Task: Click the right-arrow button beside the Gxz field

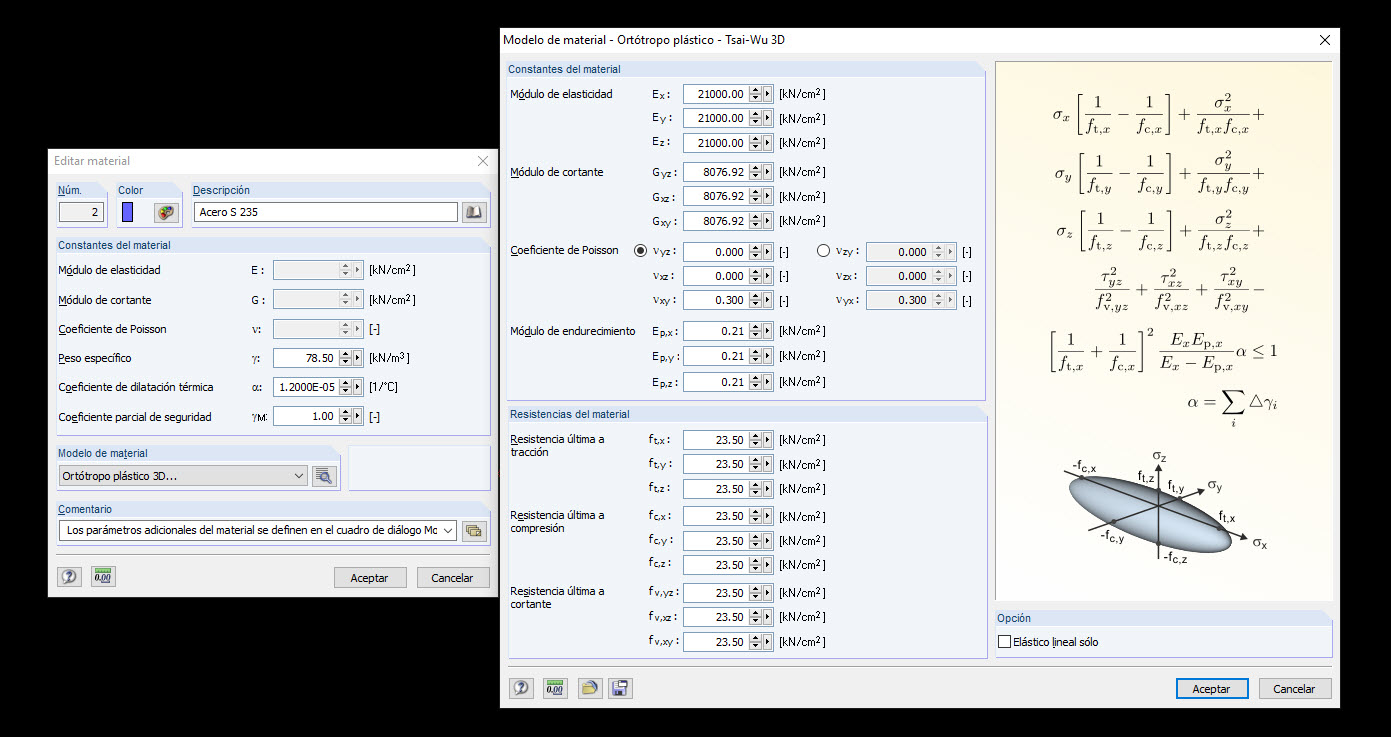Action: click(768, 196)
